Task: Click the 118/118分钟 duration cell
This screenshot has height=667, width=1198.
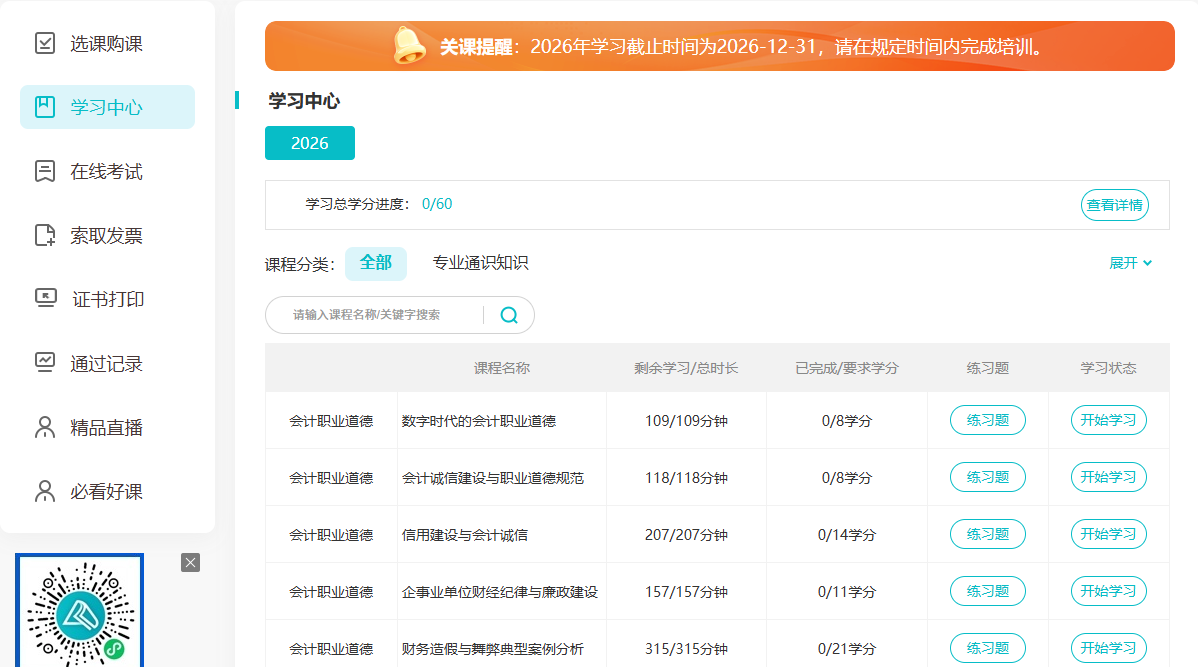Action: coord(686,478)
